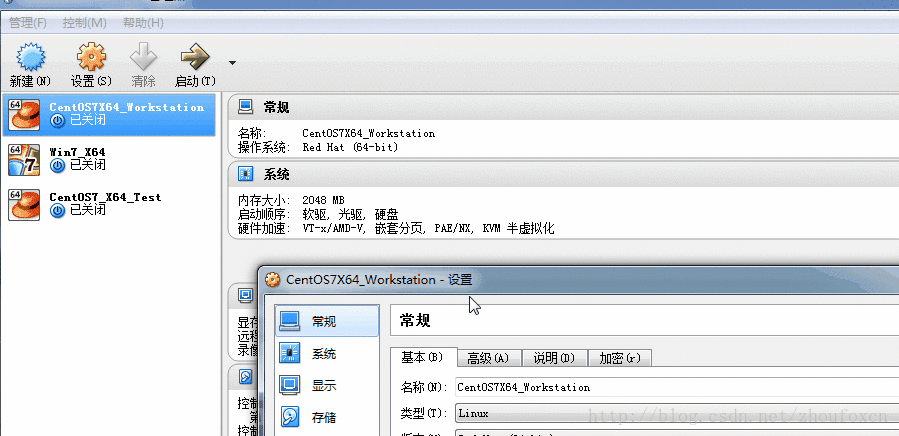
Task: Click the 2048 MB memory value
Action: [323, 201]
